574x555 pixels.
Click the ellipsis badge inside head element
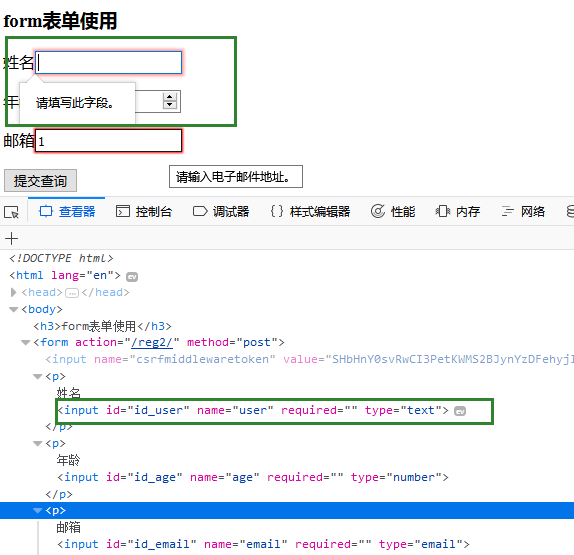(x=72, y=293)
